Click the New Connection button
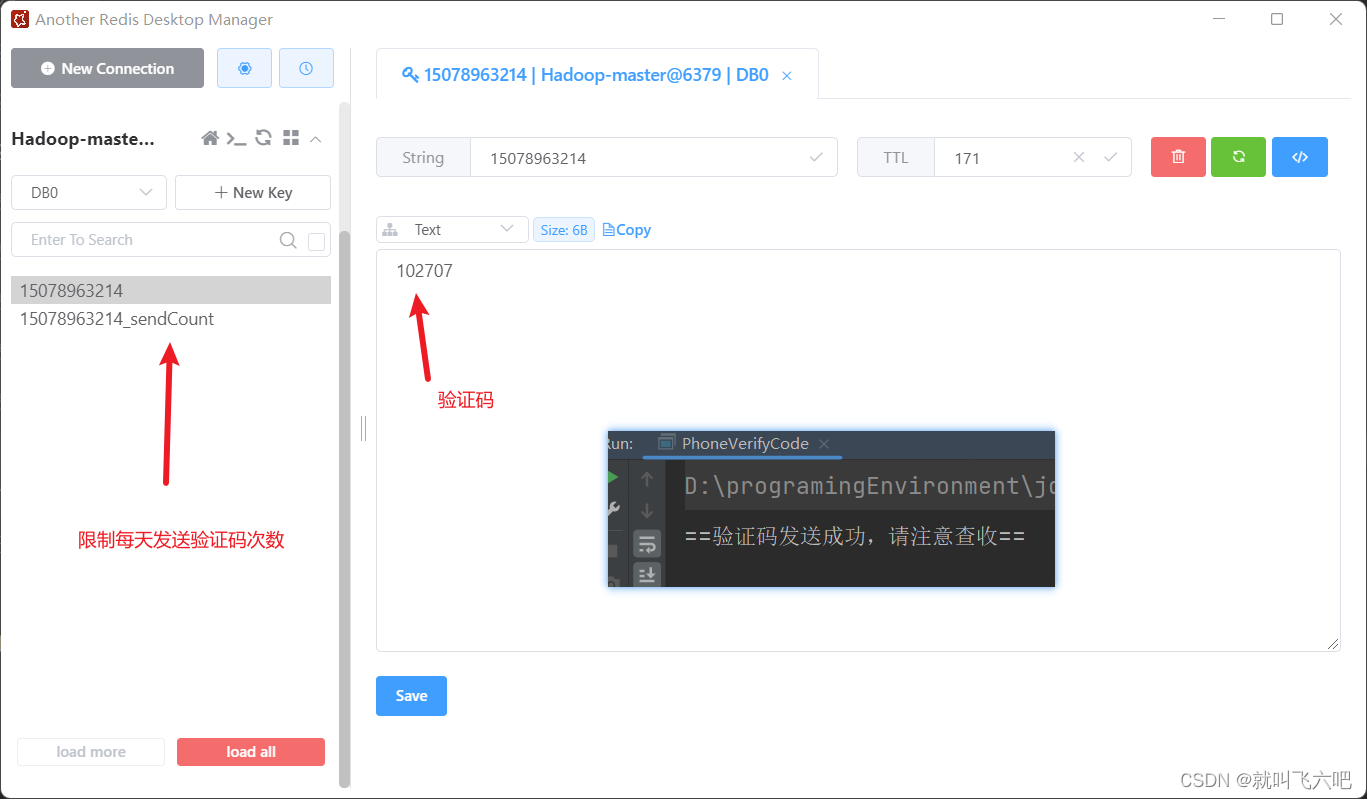This screenshot has width=1367, height=799. pos(107,68)
